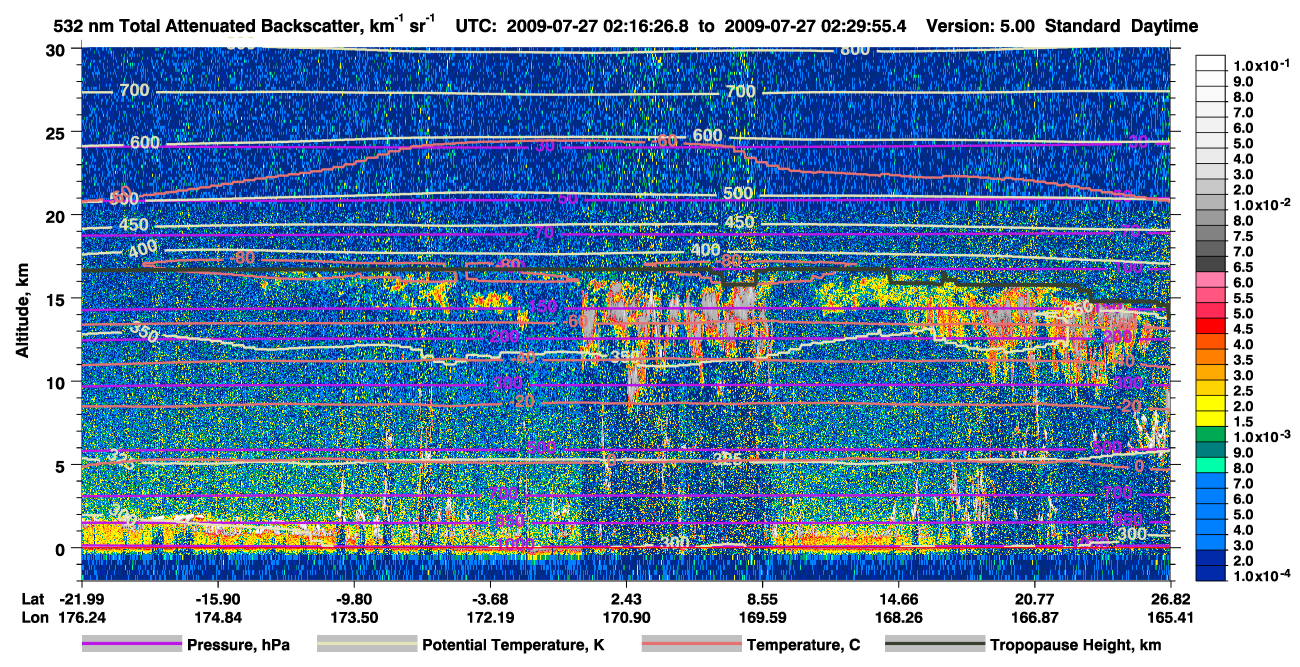Screen dimensions: 1300x667
Task: Click the pink colorbar swatch beside label 5.5
Action: point(1210,294)
